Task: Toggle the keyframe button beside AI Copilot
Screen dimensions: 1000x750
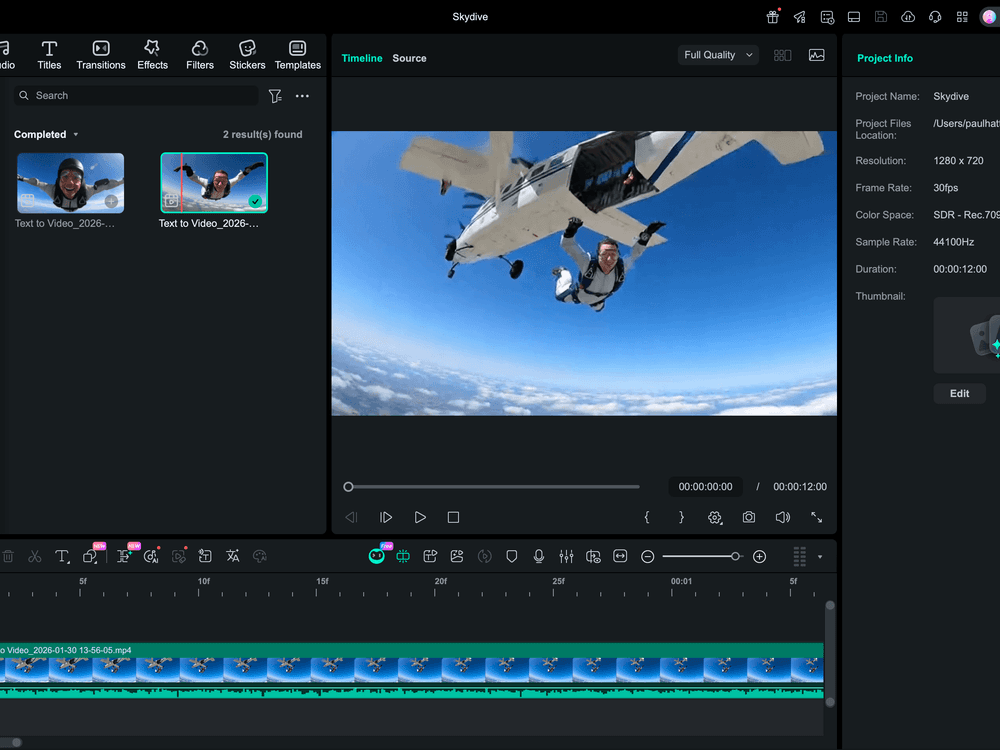Action: [403, 556]
